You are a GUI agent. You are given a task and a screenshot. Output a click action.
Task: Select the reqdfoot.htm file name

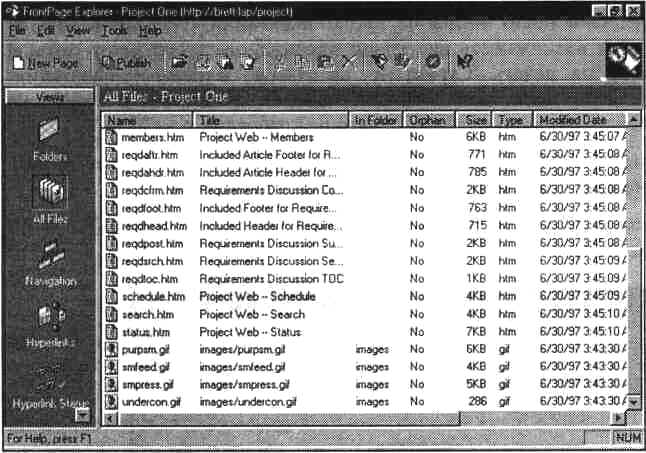pos(151,208)
